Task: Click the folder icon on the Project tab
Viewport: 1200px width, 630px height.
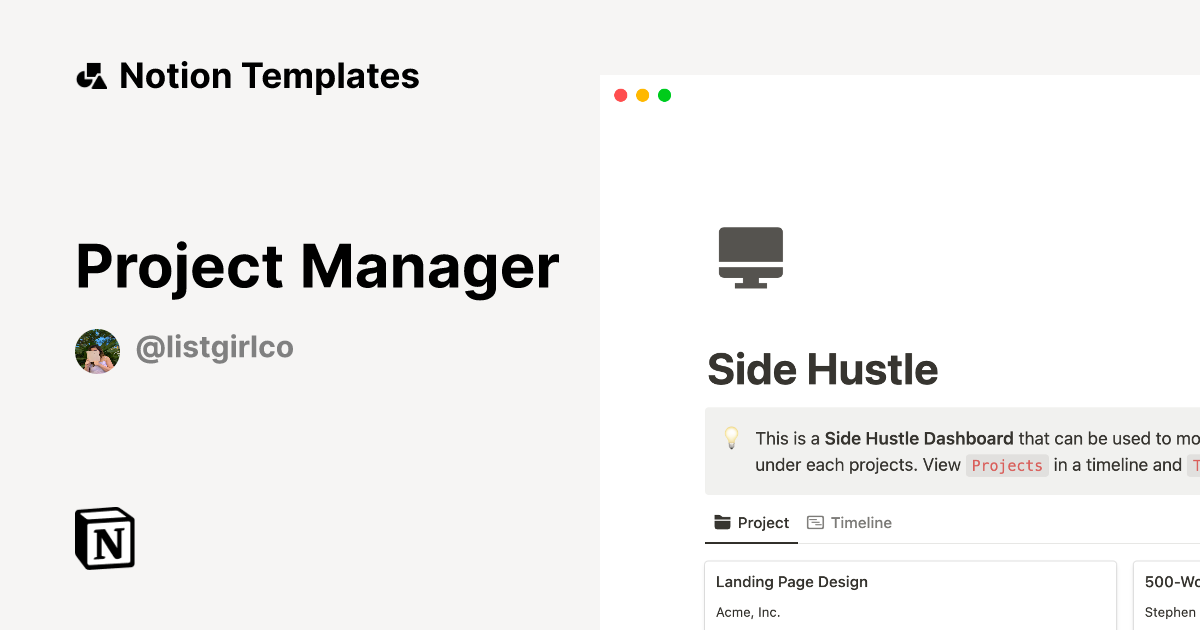Action: tap(723, 522)
